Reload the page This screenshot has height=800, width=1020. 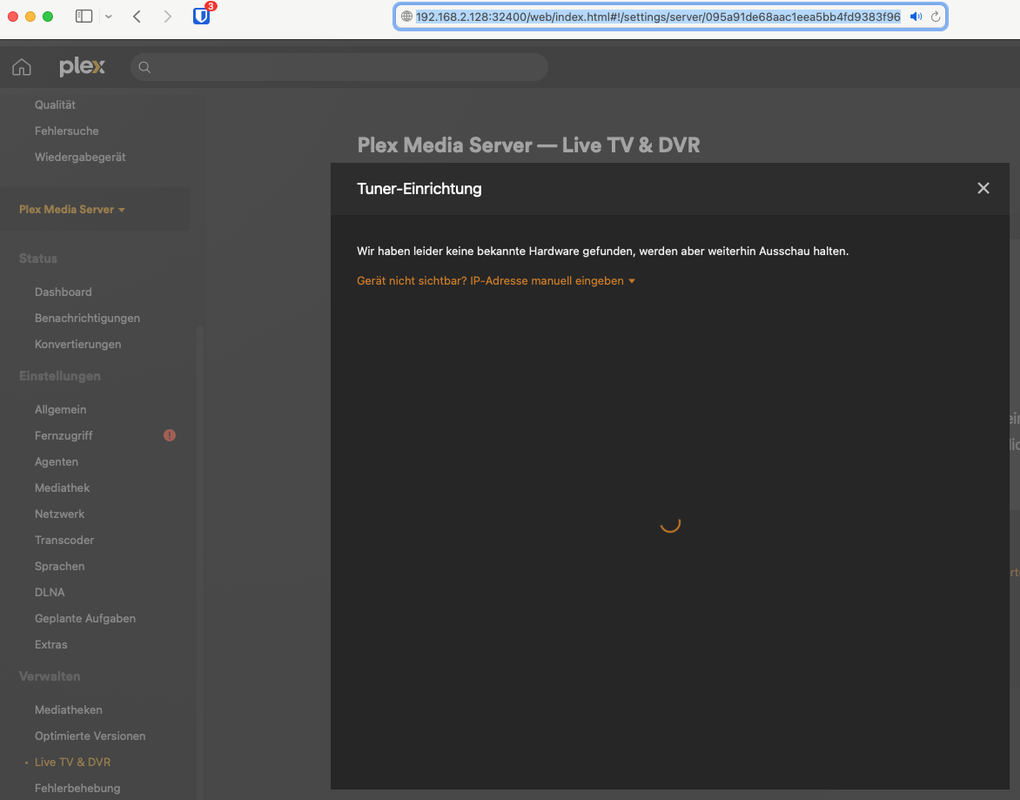[935, 16]
